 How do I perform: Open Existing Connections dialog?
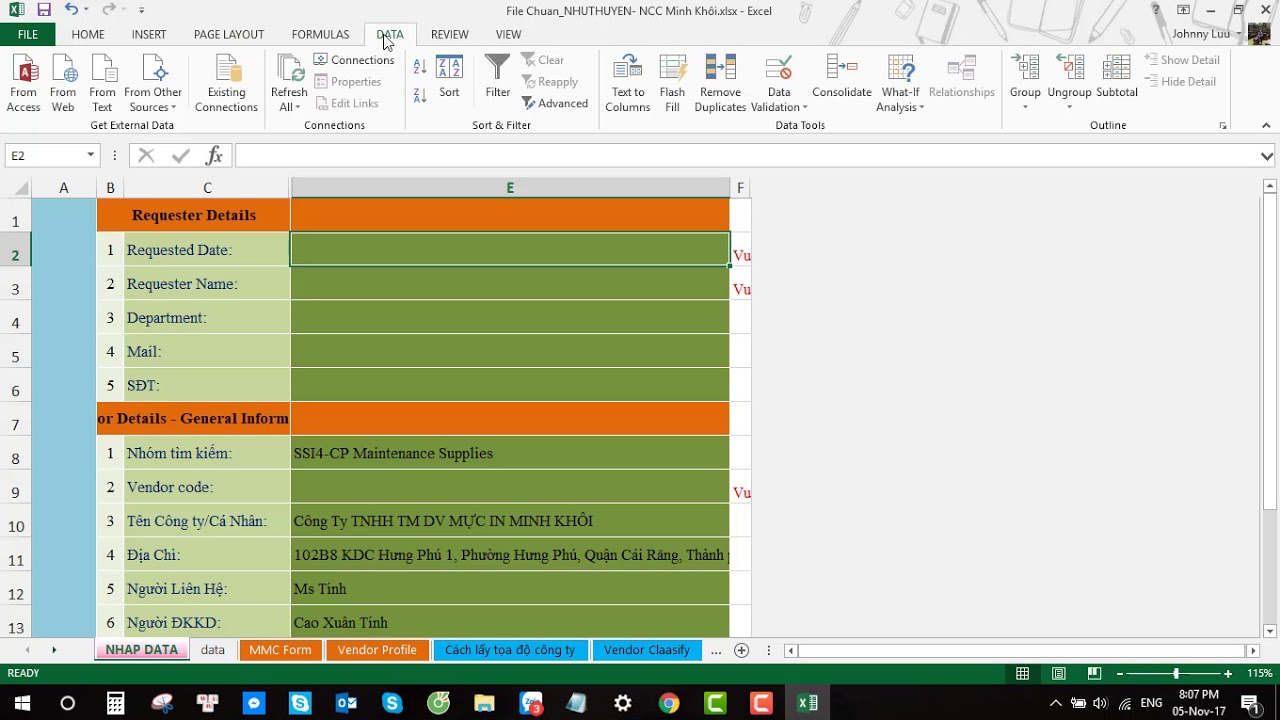pyautogui.click(x=226, y=84)
